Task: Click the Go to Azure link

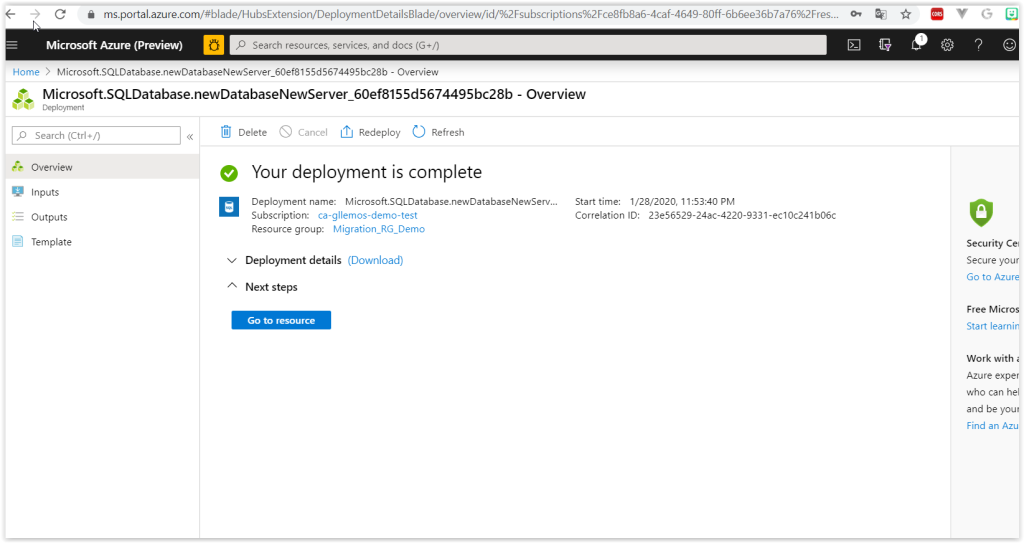Action: [993, 277]
